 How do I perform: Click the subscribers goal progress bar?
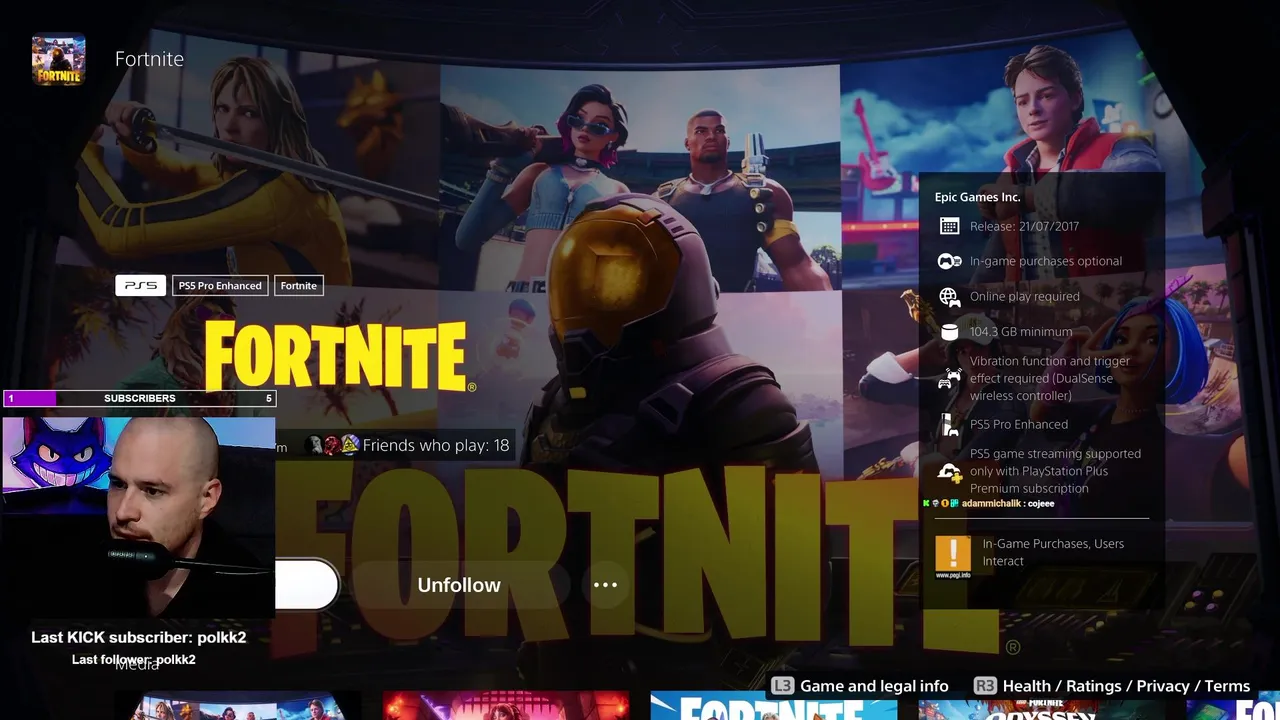(x=139, y=398)
